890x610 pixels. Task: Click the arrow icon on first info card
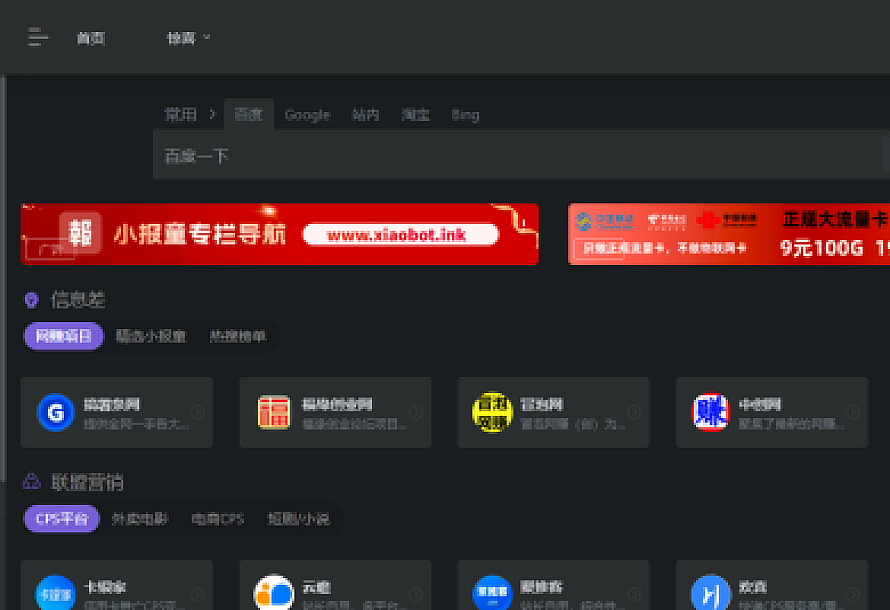tap(198, 412)
